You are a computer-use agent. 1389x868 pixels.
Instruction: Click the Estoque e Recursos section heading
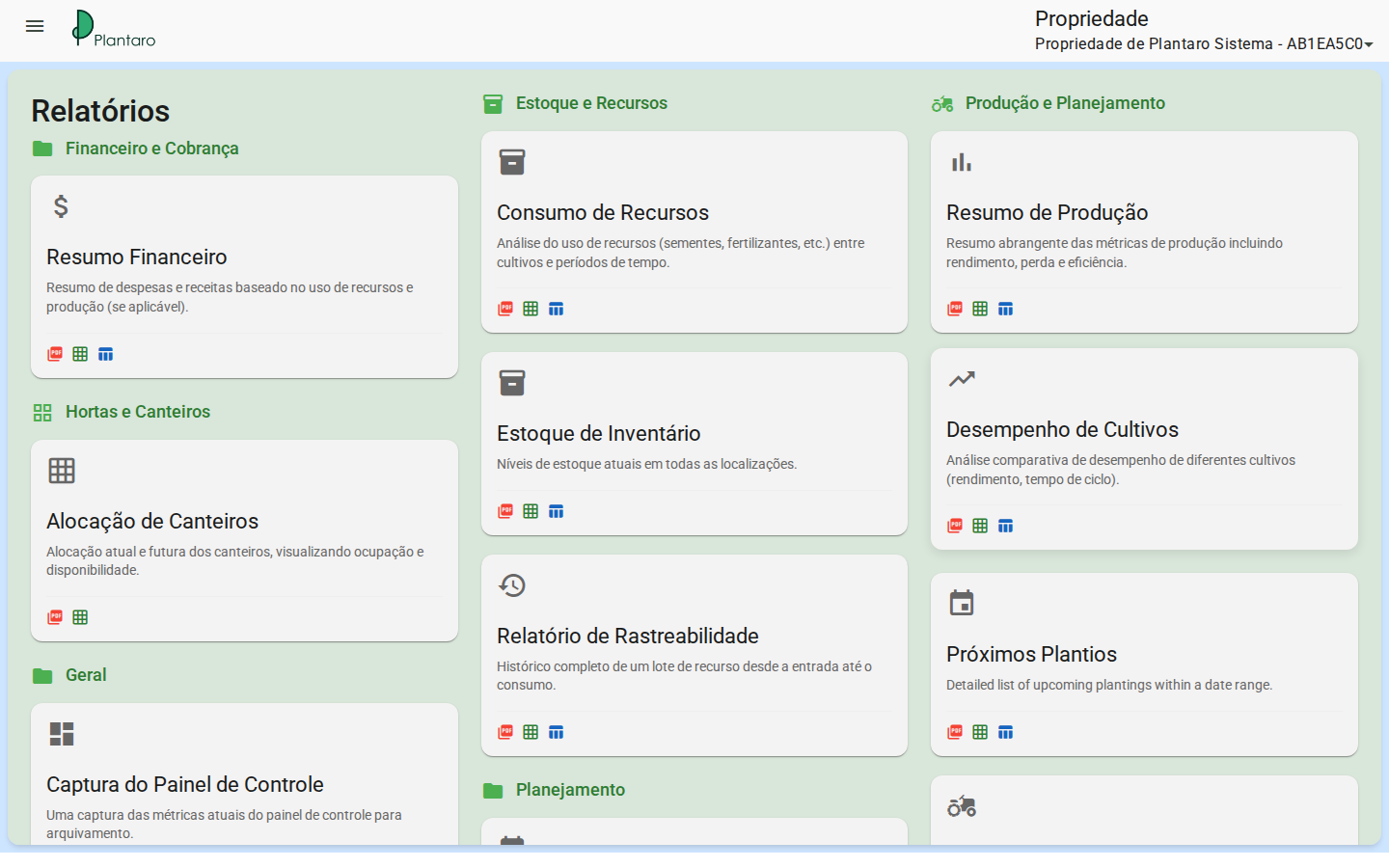591,103
